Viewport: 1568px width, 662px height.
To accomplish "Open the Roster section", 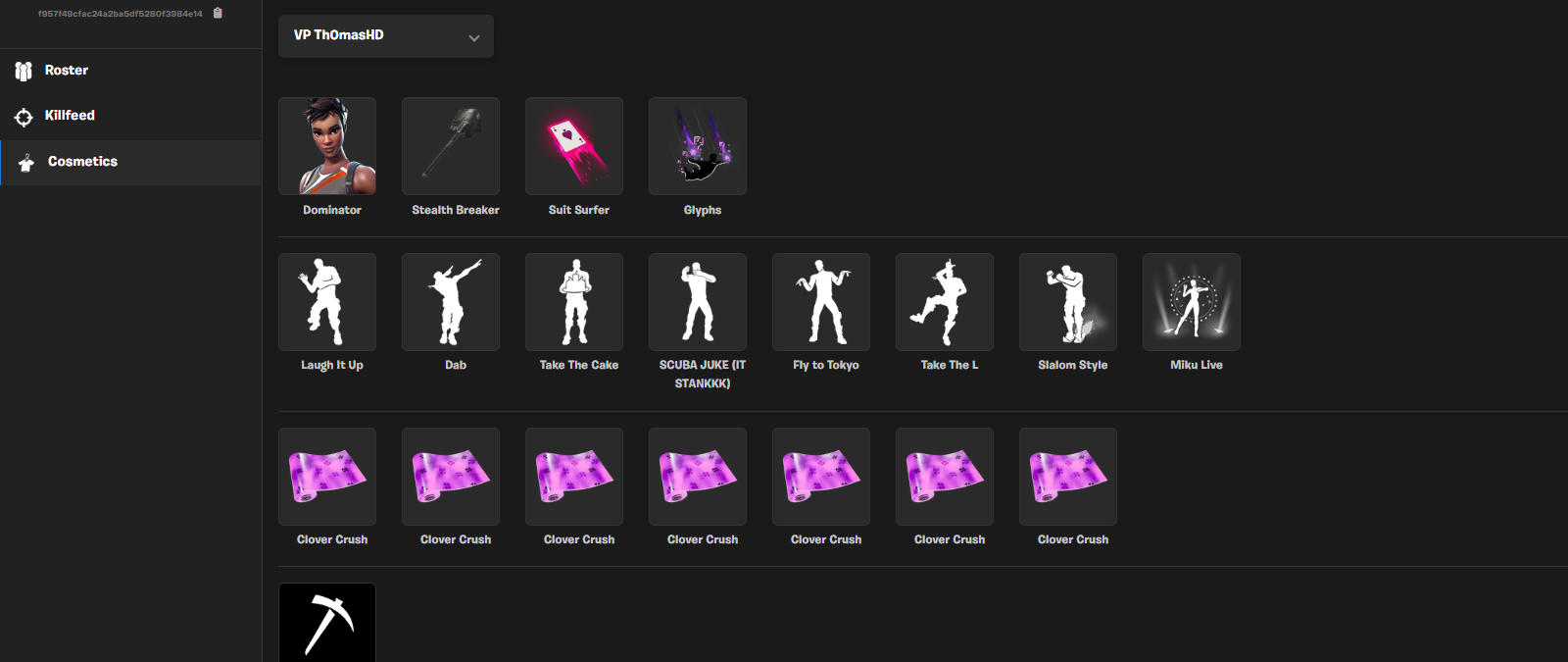I will [x=131, y=71].
